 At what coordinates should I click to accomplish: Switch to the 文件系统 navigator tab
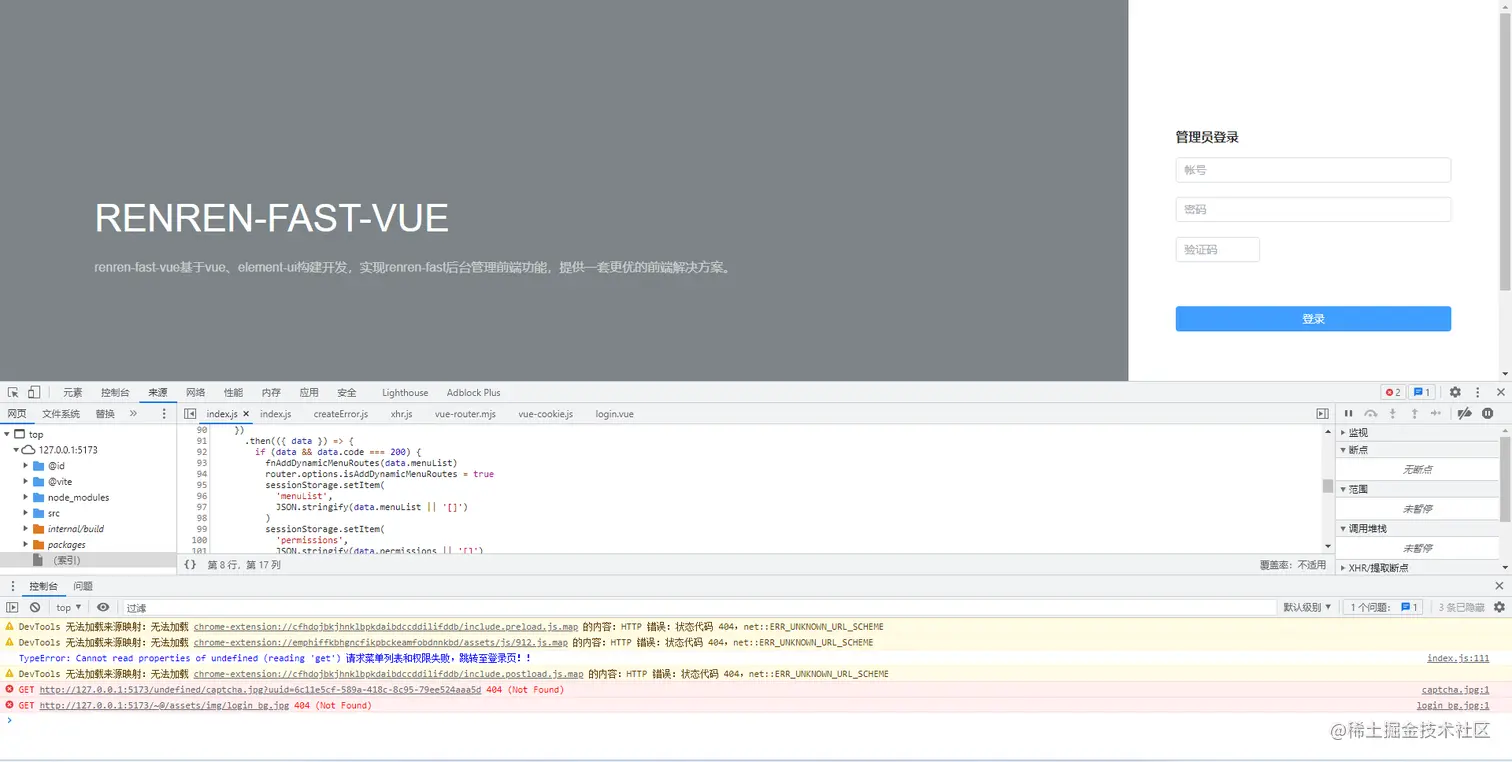[x=61, y=414]
